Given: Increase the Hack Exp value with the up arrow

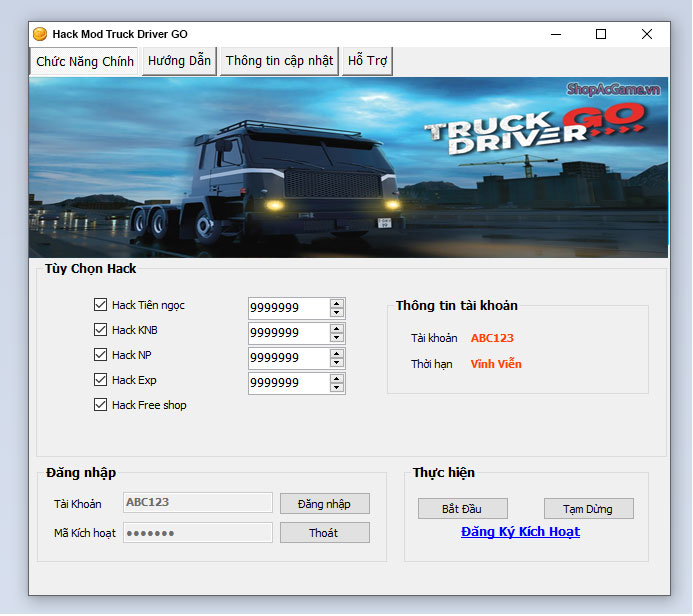Looking at the screenshot, I should 337,379.
